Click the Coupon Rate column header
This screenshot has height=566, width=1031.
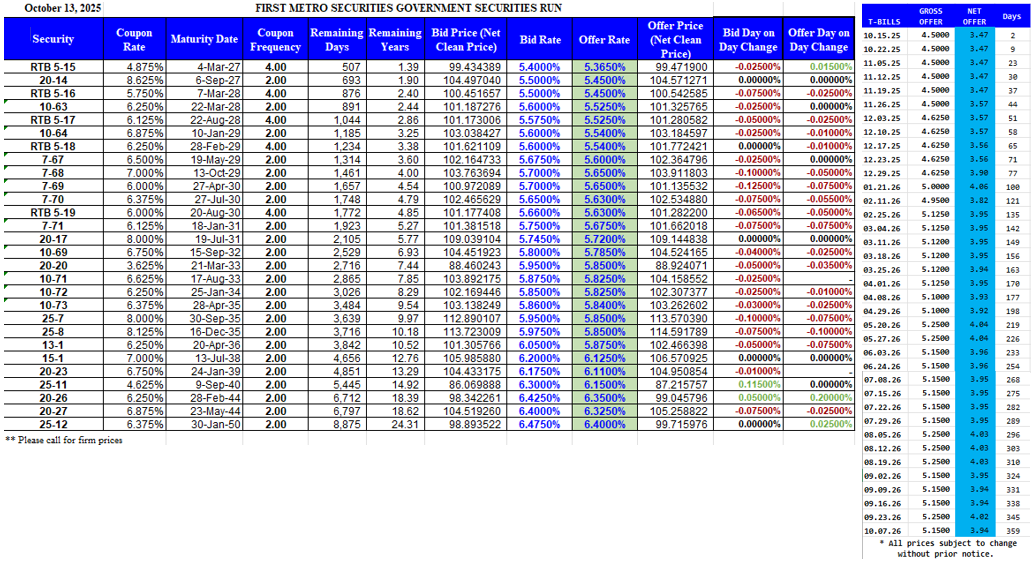point(134,39)
